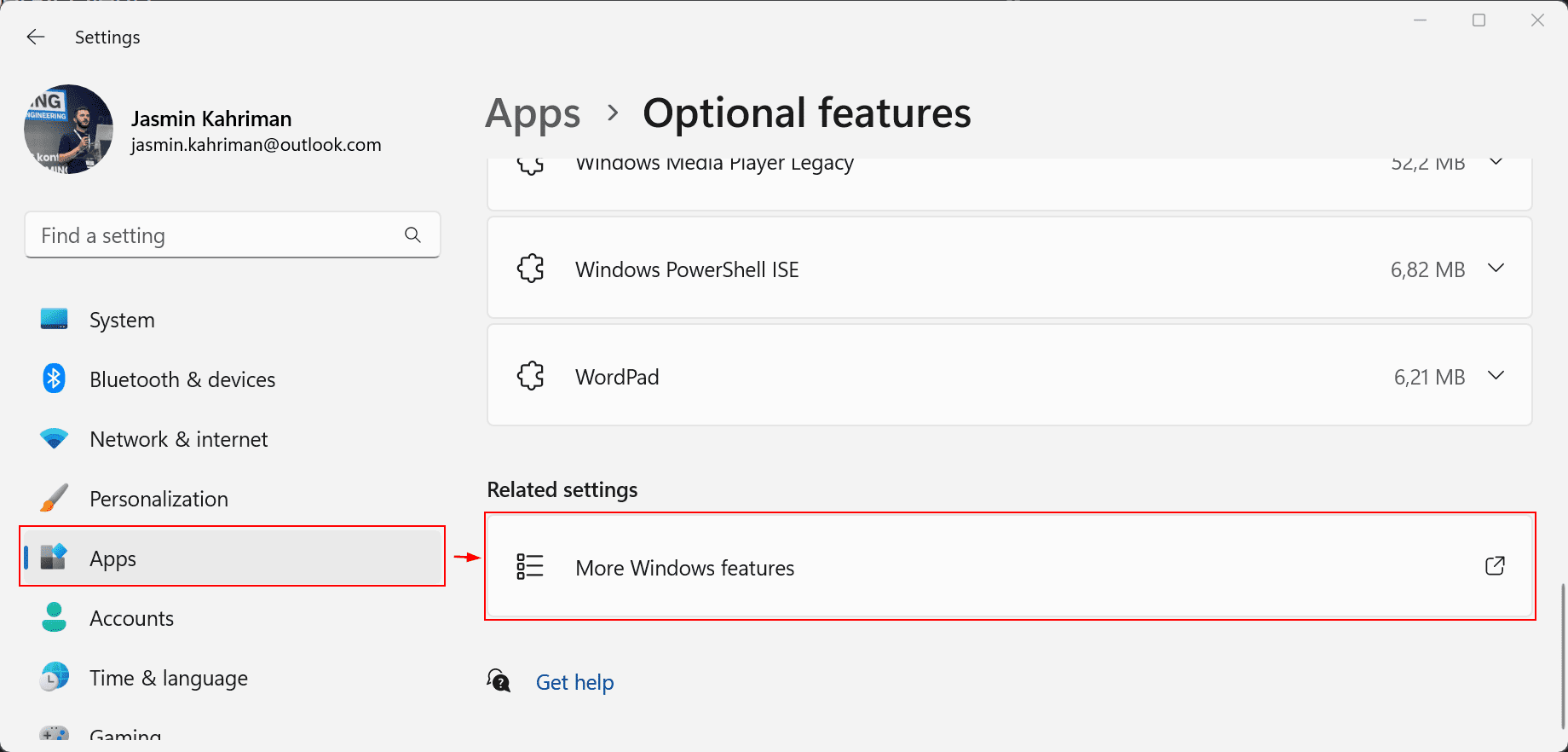Click the More Windows features list icon

tap(530, 566)
